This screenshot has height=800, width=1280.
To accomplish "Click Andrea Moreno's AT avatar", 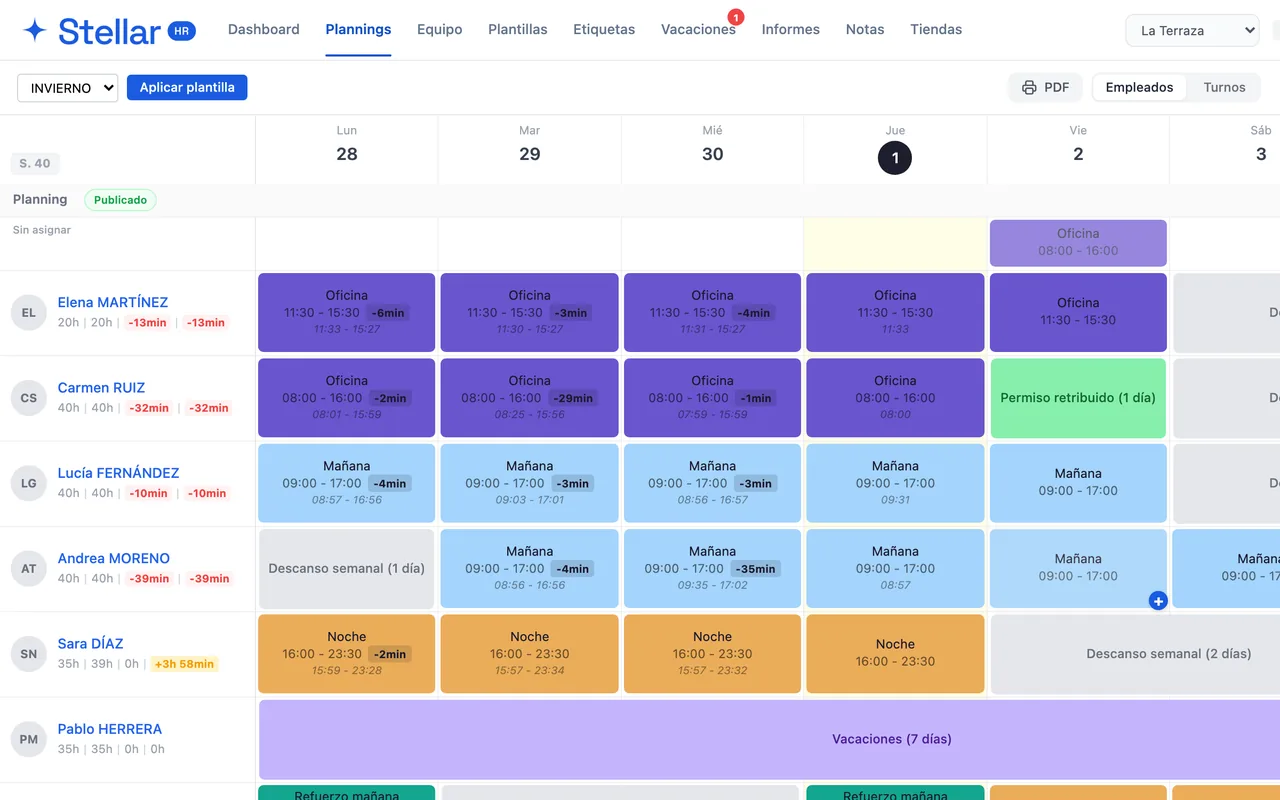I will (29, 569).
